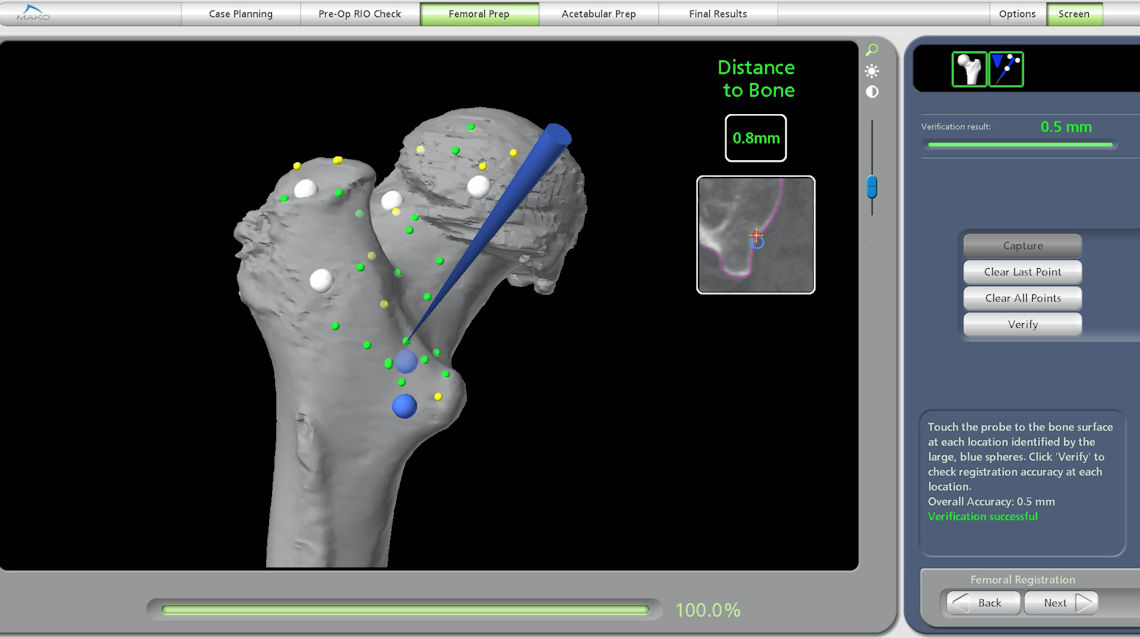Click the Back arrow icon

coord(960,603)
